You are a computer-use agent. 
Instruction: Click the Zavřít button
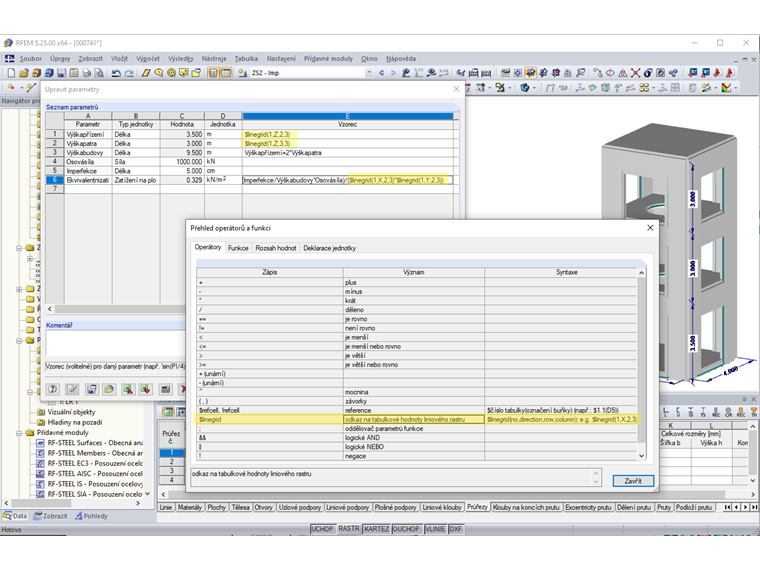coord(633,481)
